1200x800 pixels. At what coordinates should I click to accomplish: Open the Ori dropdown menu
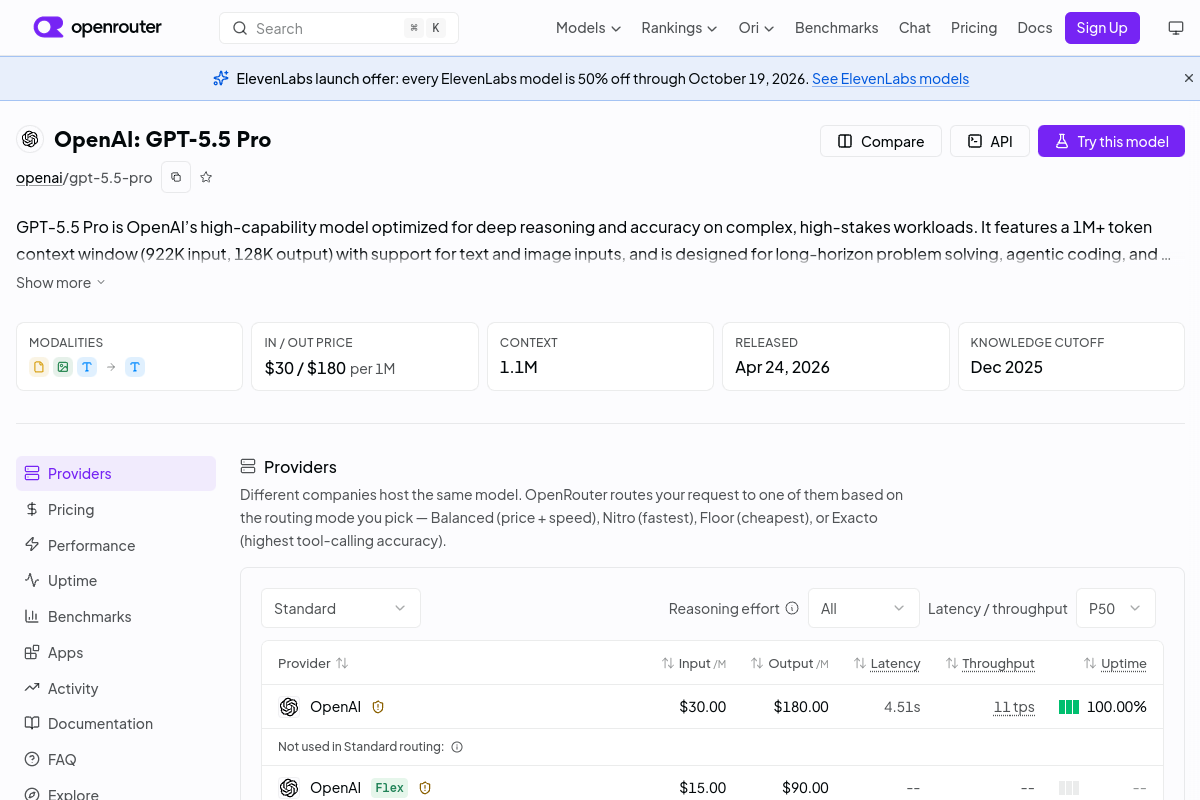[756, 28]
